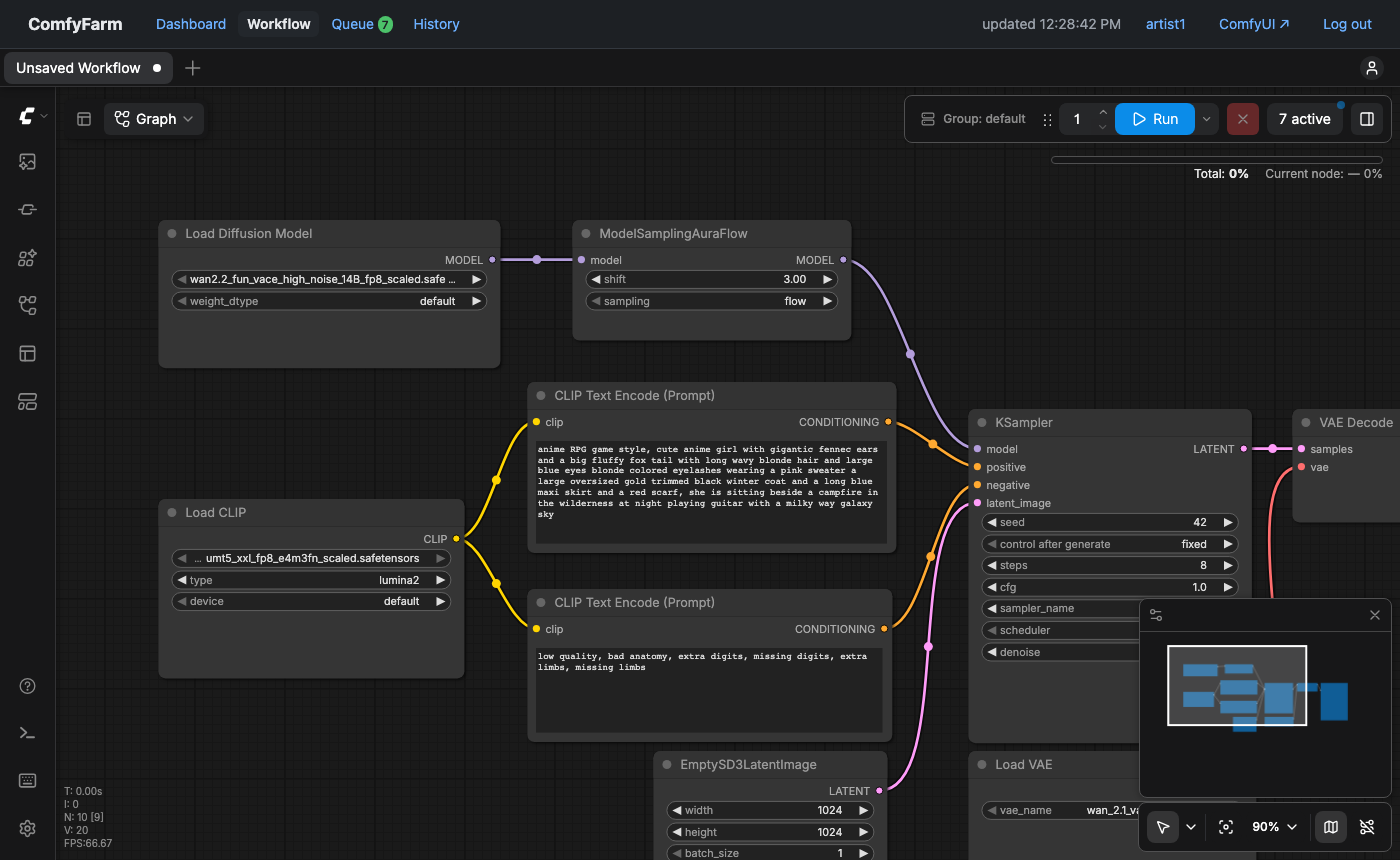Open the sparkle grid templates sidebar icon
This screenshot has width=1400, height=860.
28,258
